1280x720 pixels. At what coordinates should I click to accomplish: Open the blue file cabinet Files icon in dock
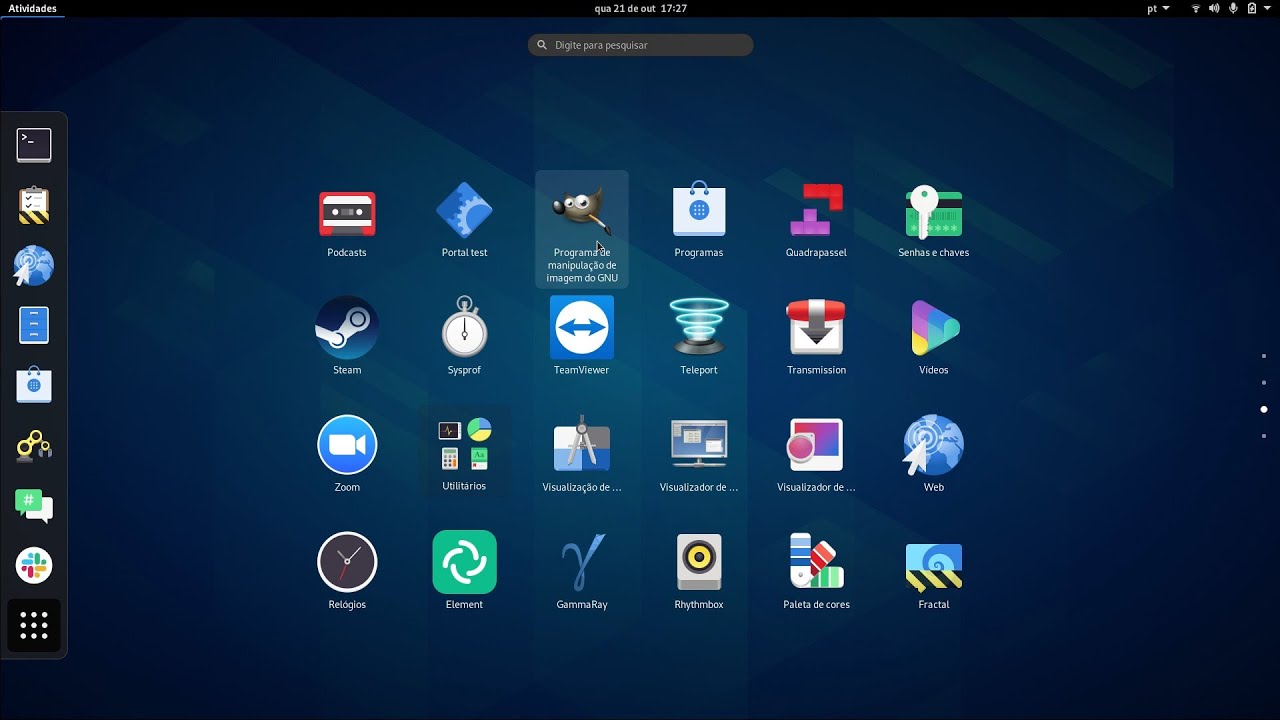pos(34,325)
